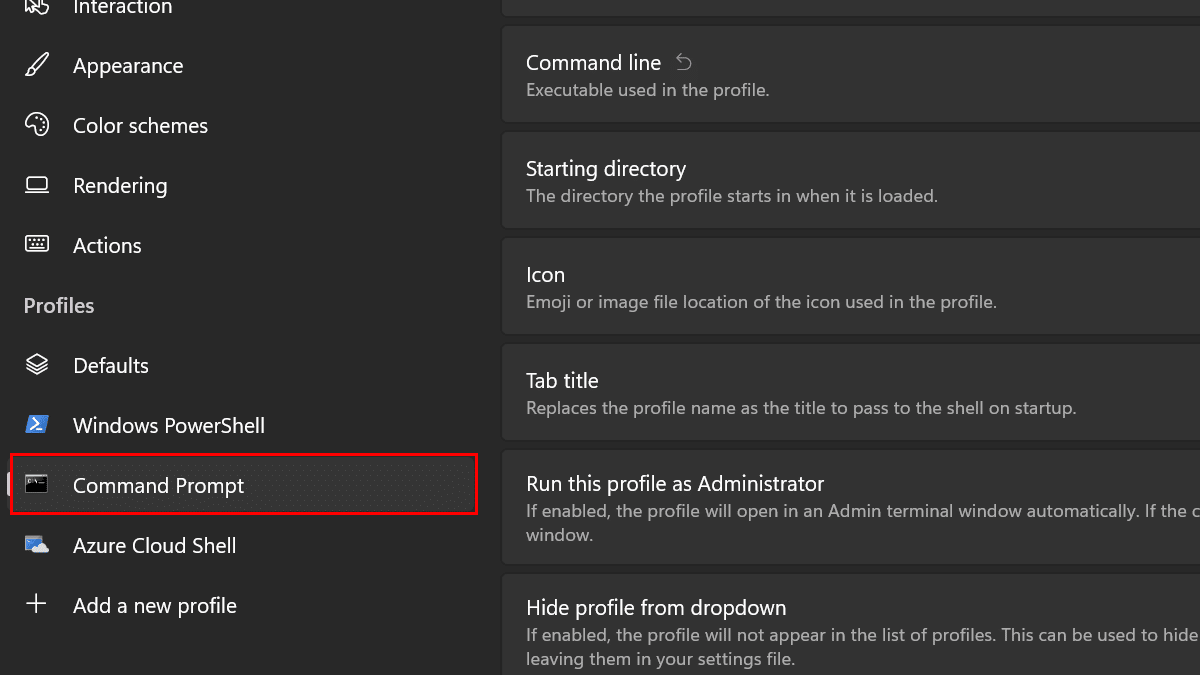Click the Rendering monitor icon
Viewport: 1200px width, 675px height.
point(37,186)
